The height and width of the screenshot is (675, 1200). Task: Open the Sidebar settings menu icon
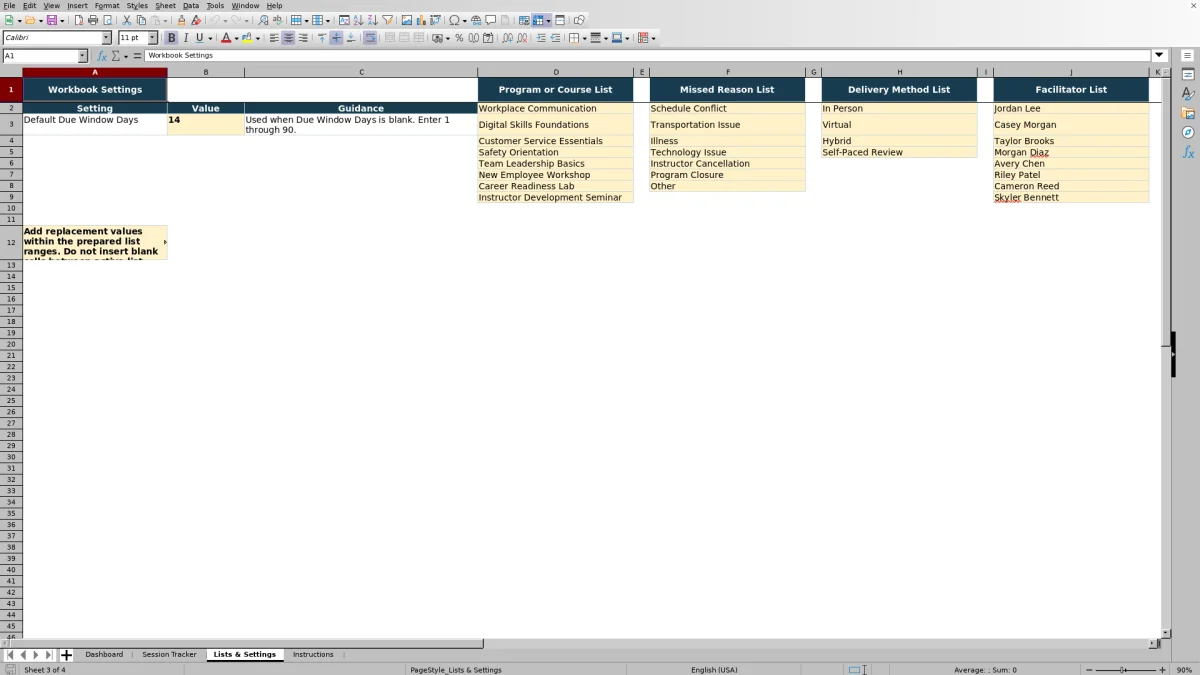click(1188, 56)
